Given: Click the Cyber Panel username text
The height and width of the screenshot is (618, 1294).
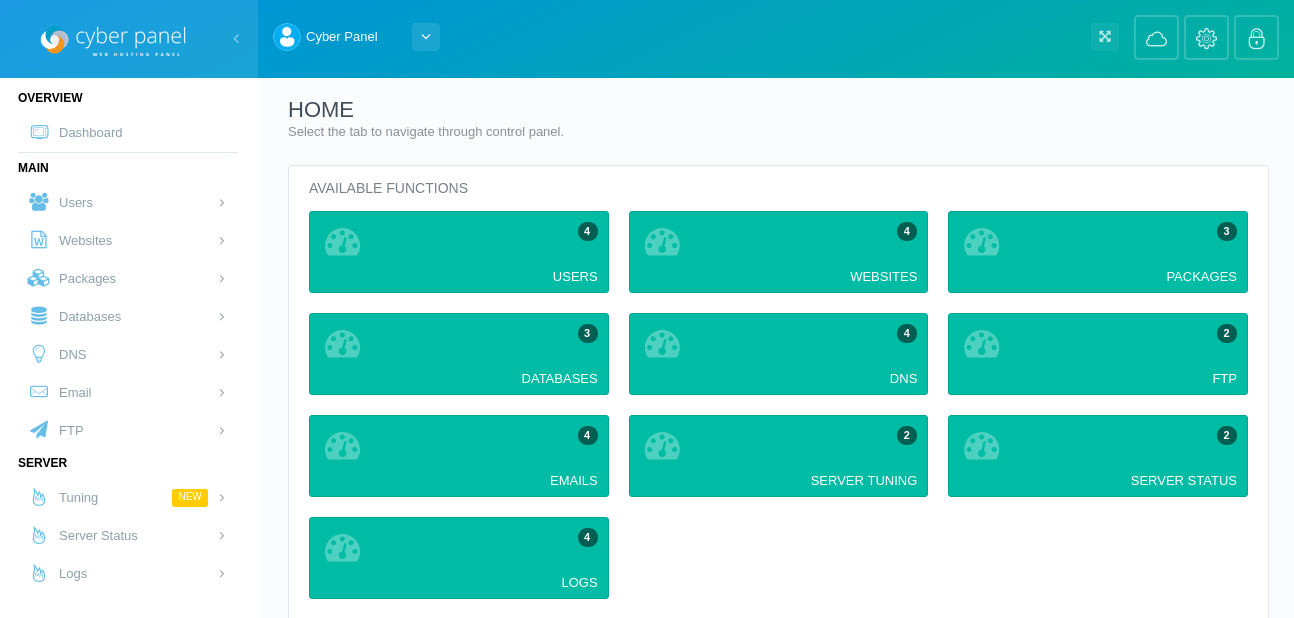Looking at the screenshot, I should (x=342, y=37).
